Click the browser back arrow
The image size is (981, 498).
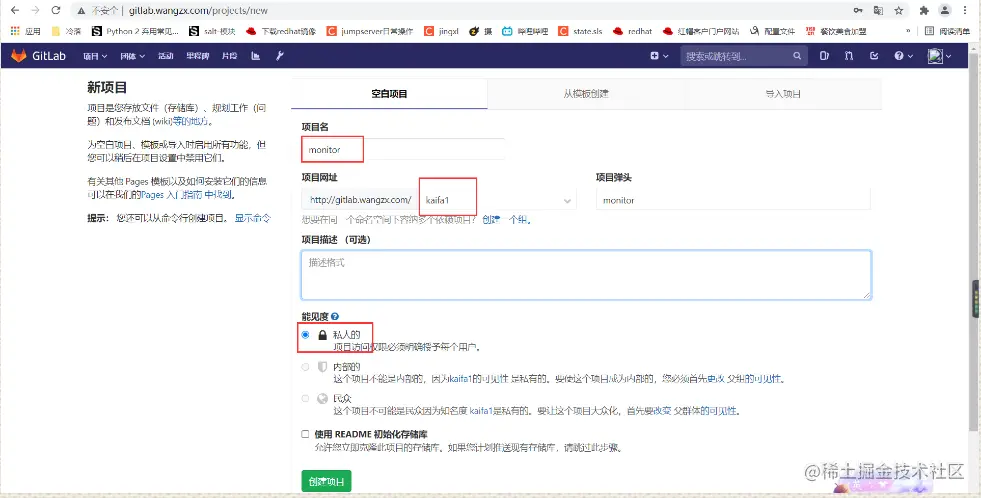tap(15, 11)
